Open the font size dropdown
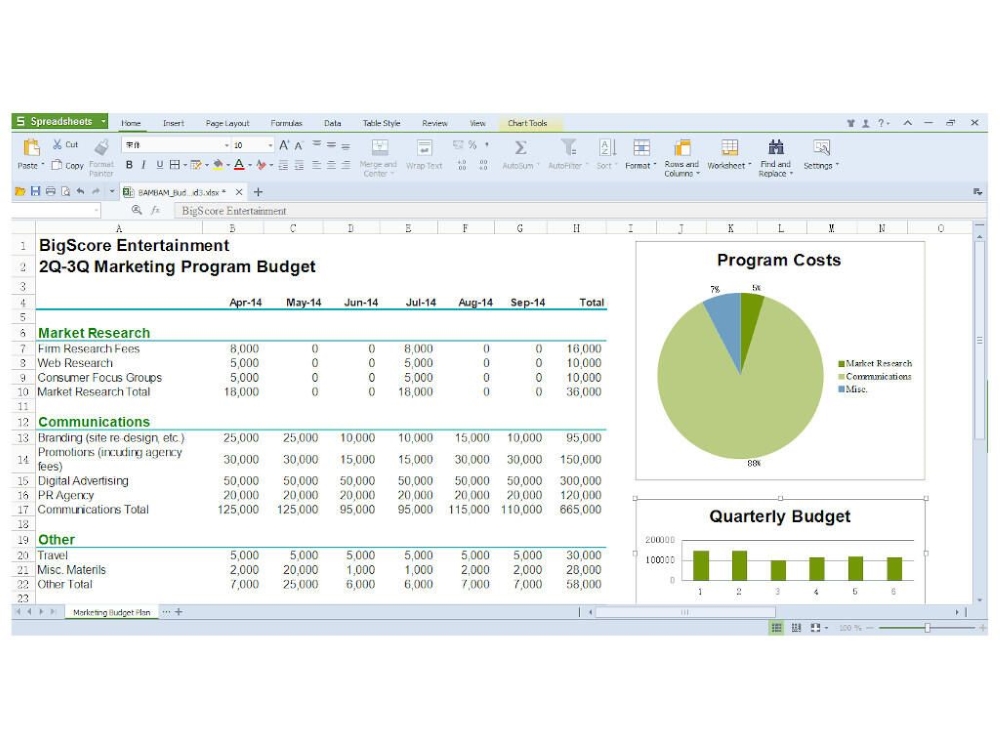Viewport: 1000px width, 750px height. click(x=269, y=146)
